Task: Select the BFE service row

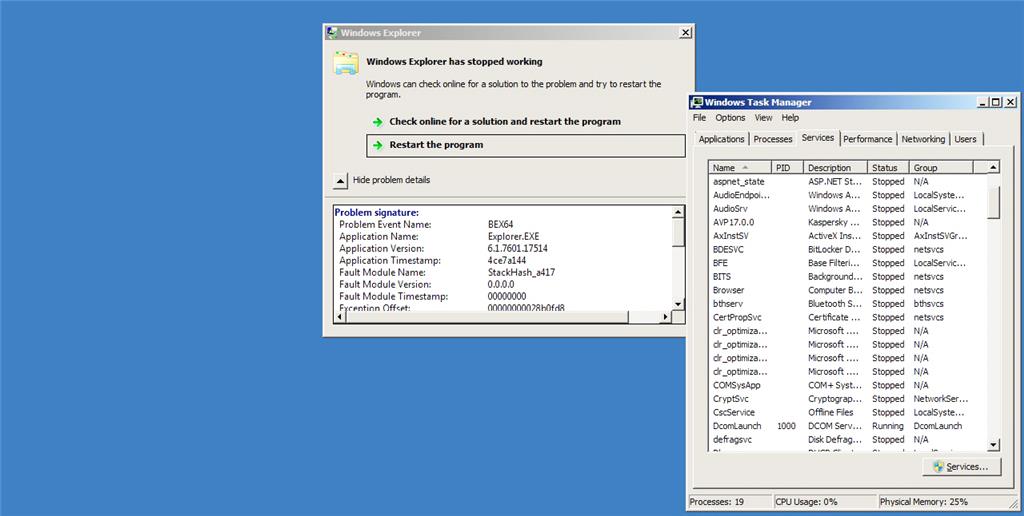Action: click(848, 263)
